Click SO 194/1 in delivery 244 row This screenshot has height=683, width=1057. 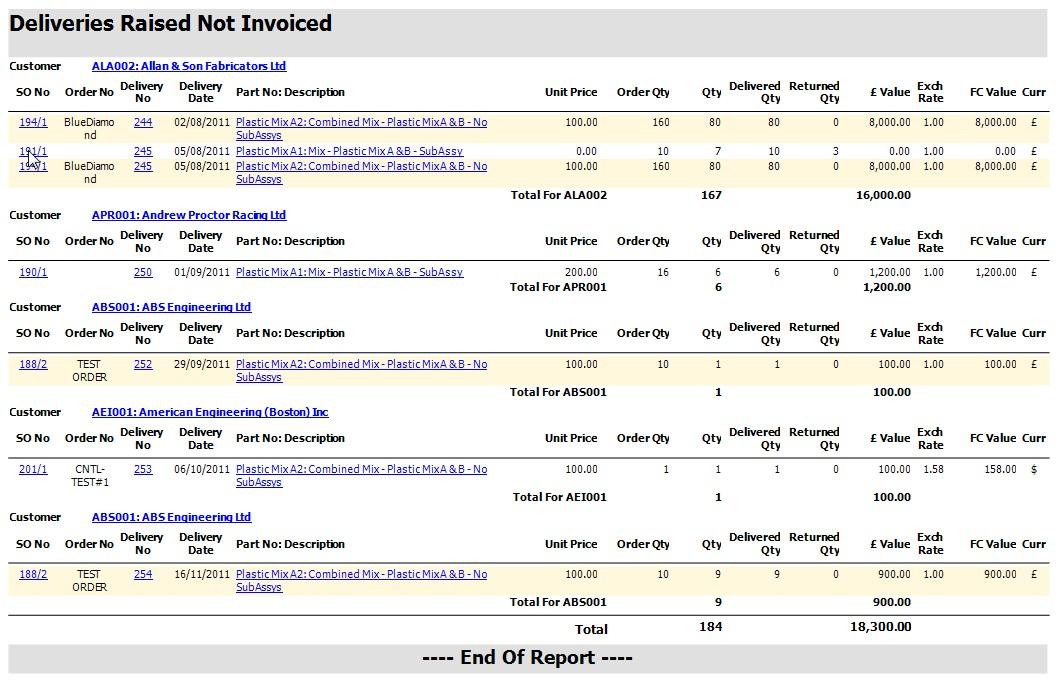point(33,122)
